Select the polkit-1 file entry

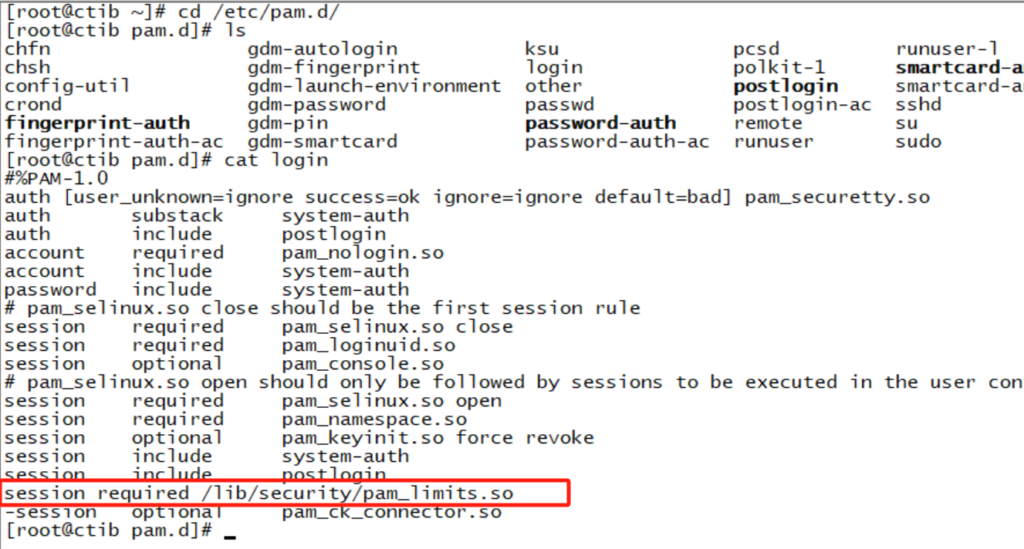[x=779, y=68]
